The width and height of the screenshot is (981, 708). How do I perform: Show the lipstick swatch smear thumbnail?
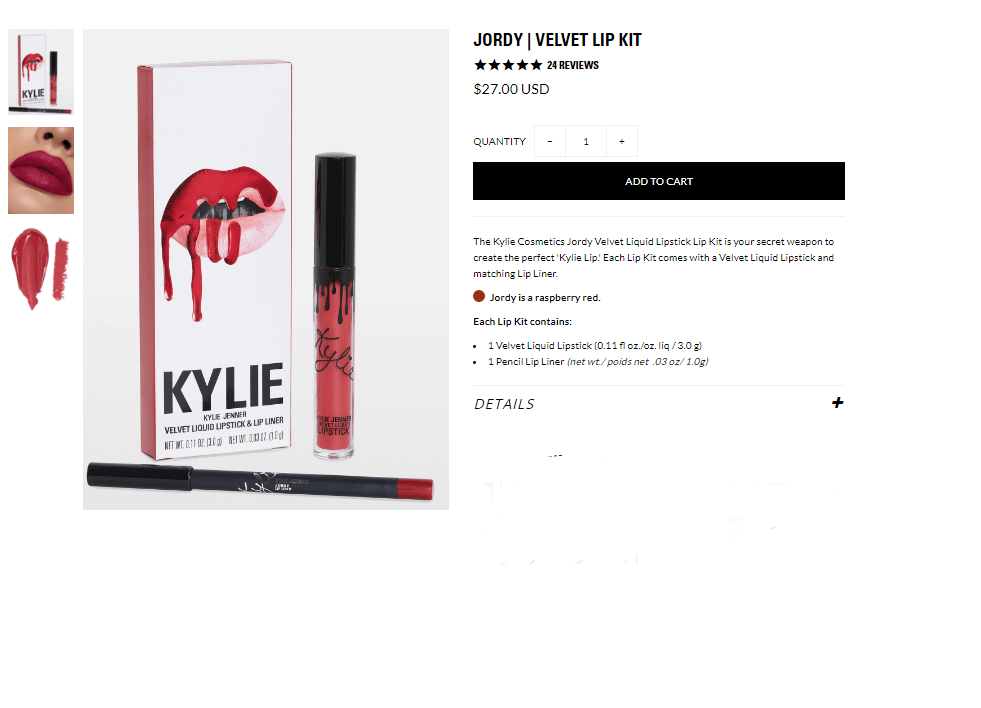(x=41, y=269)
